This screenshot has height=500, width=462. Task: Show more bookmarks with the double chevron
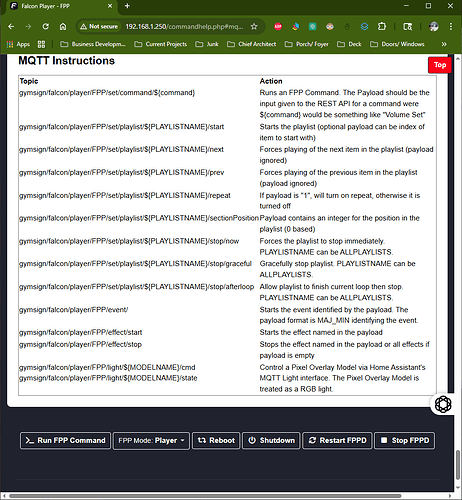[444, 44]
